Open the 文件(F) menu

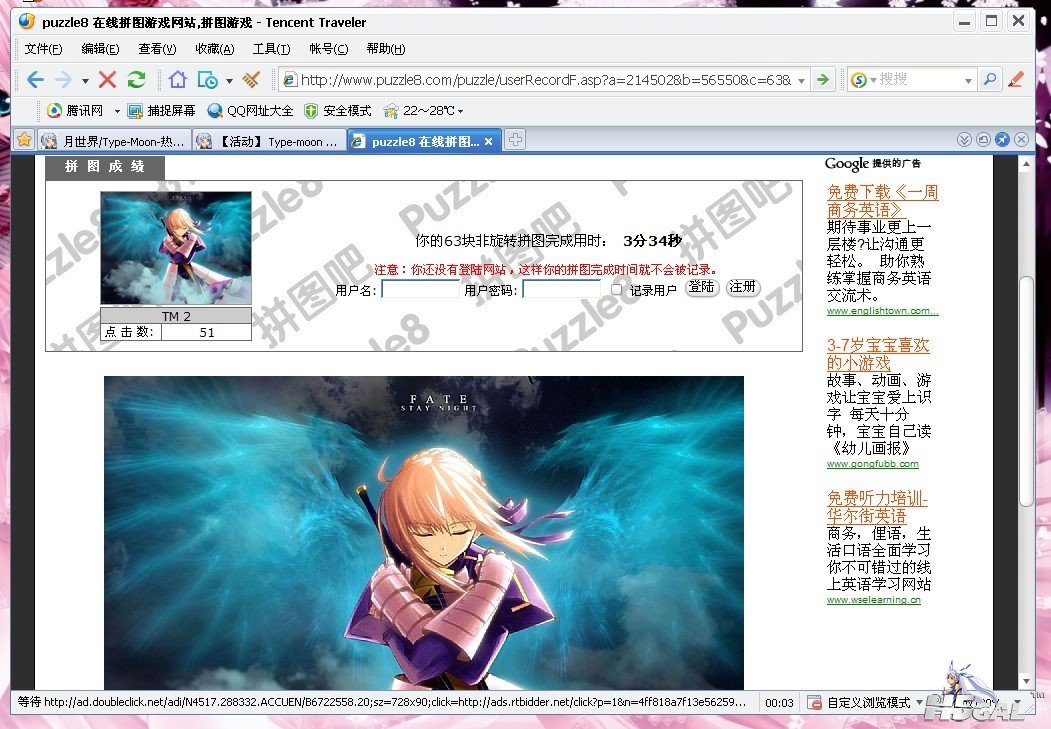[44, 49]
